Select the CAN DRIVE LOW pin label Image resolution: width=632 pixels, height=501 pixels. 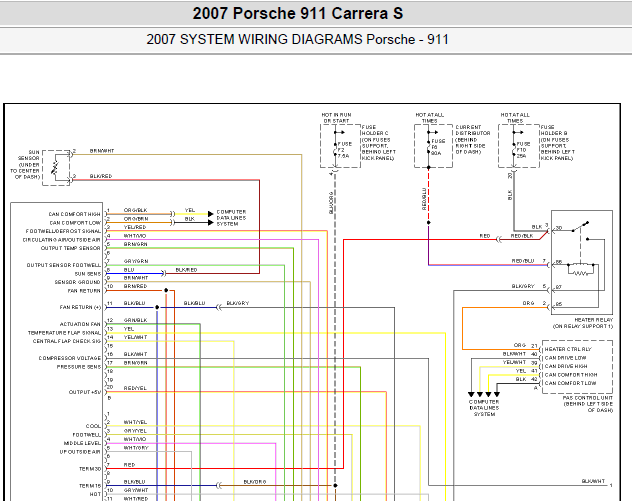(565, 358)
